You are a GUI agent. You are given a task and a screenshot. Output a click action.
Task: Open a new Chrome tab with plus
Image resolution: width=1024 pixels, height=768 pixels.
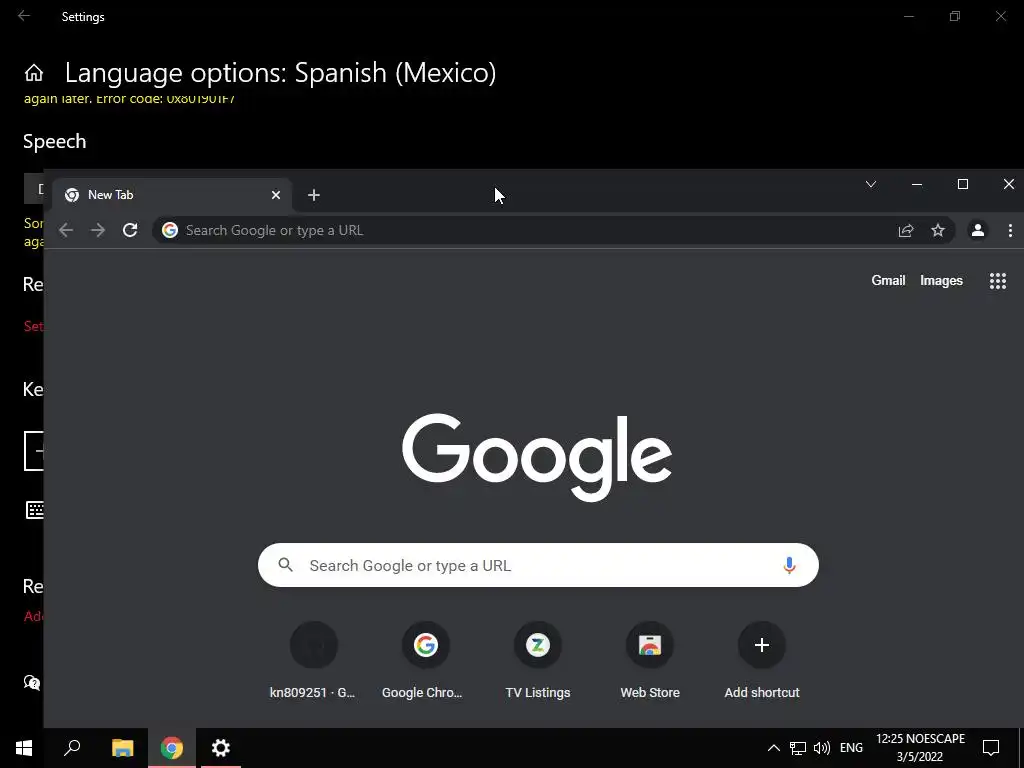coord(313,195)
